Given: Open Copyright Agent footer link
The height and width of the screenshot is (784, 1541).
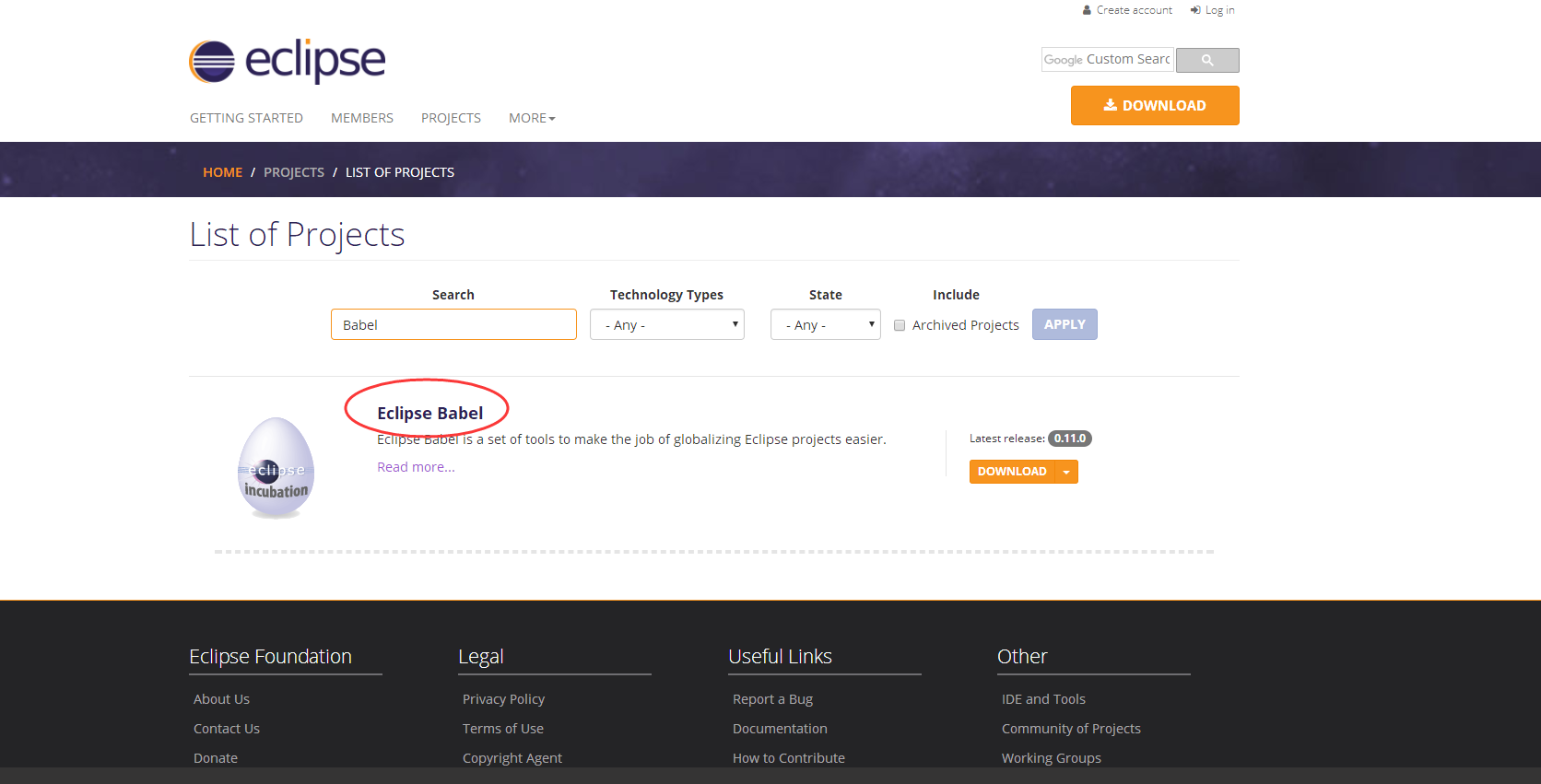Looking at the screenshot, I should tap(512, 758).
